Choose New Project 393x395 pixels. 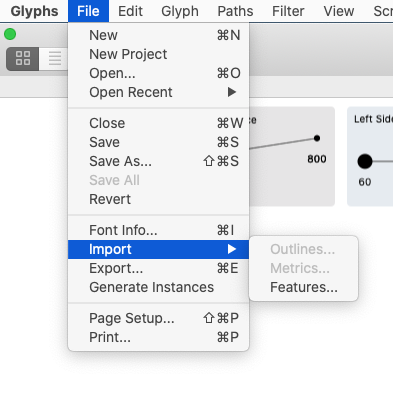(x=158, y=54)
